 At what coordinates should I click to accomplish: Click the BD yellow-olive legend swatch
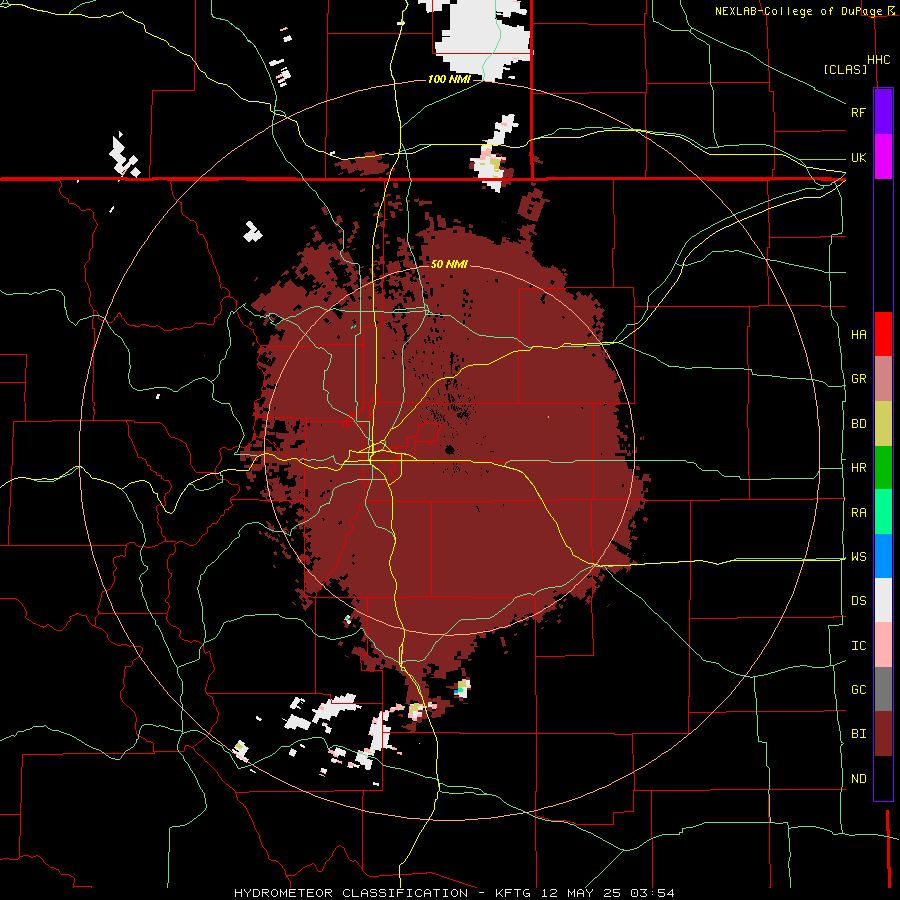tap(883, 424)
